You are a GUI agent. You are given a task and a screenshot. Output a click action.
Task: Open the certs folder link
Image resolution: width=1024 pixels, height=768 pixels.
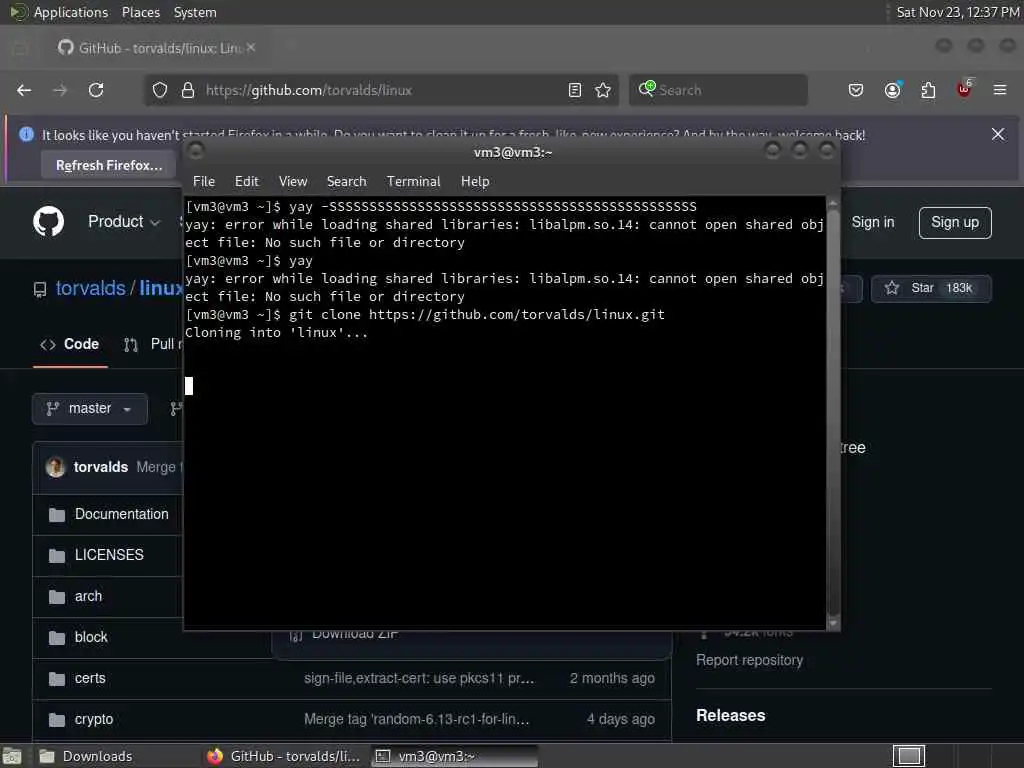90,678
